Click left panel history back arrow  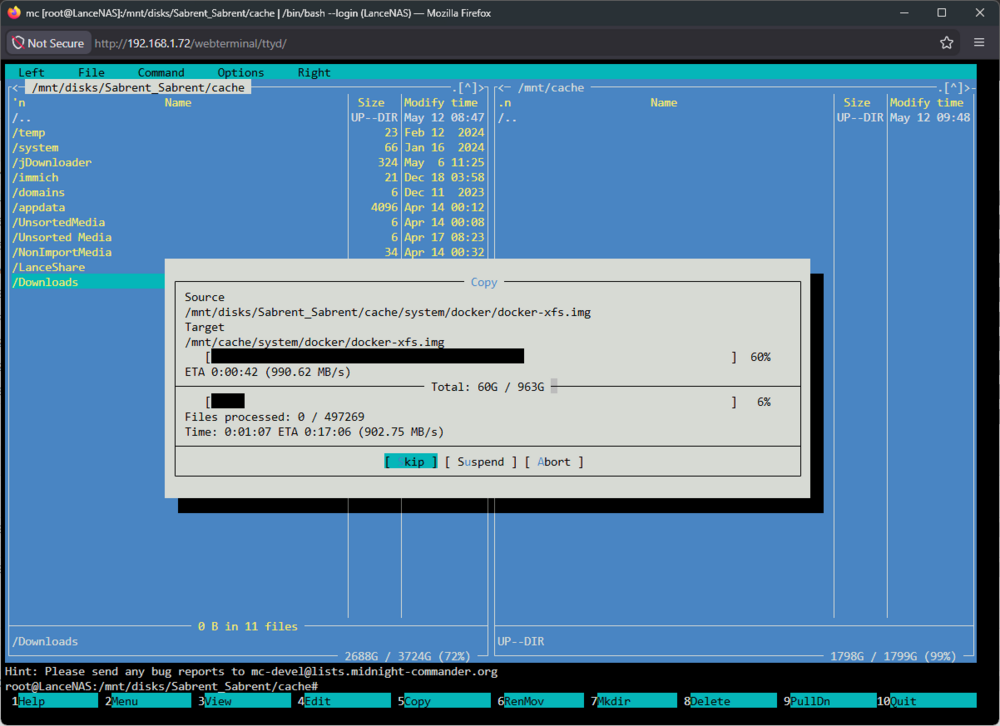pyautogui.click(x=15, y=88)
